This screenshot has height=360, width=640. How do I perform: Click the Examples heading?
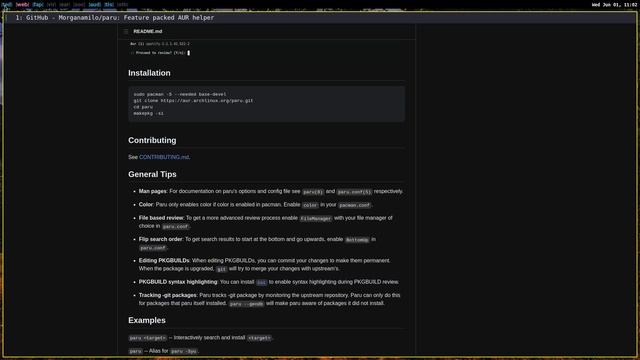147,320
